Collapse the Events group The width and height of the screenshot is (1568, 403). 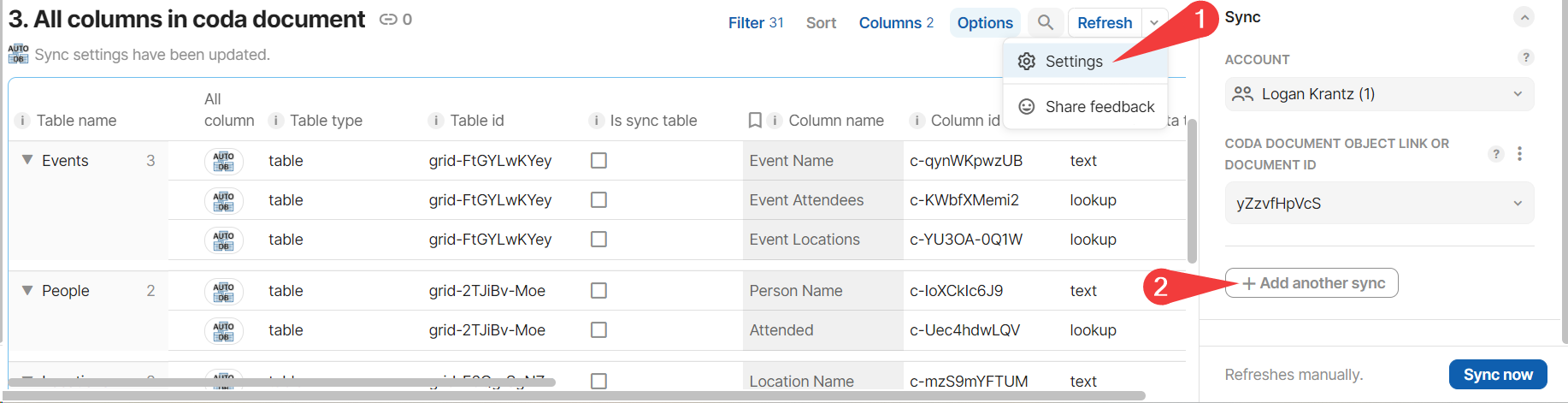pyautogui.click(x=27, y=160)
